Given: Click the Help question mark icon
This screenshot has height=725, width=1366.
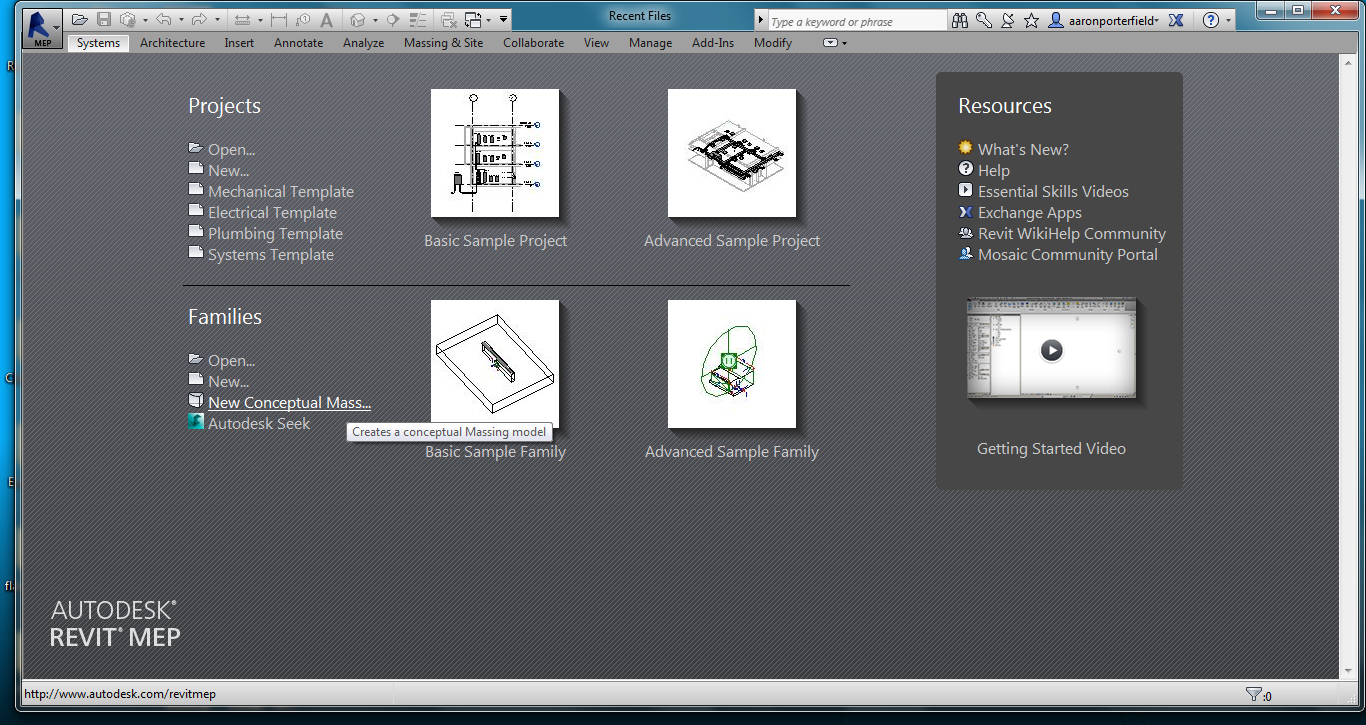Looking at the screenshot, I should coord(1211,20).
